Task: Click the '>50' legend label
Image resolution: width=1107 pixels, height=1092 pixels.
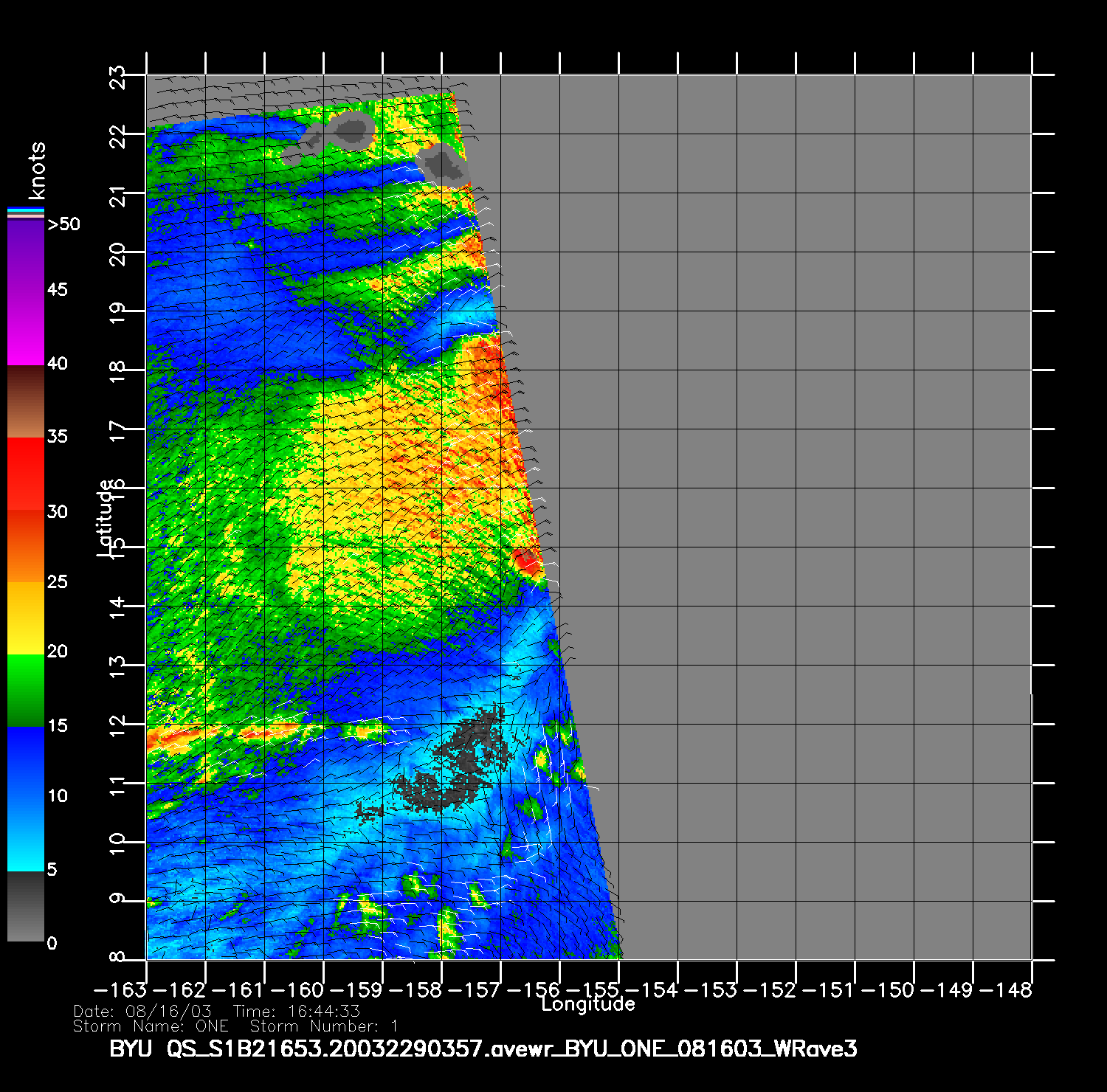Action: point(63,224)
